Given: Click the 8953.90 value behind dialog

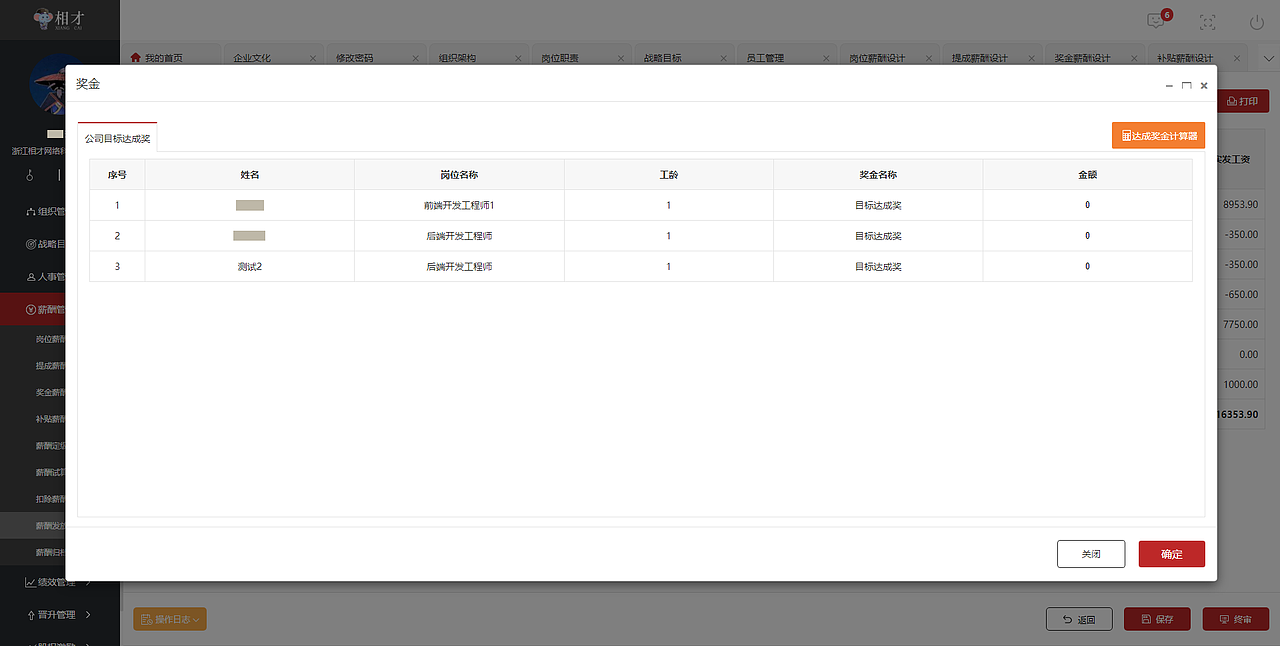Looking at the screenshot, I should click(x=1240, y=205).
